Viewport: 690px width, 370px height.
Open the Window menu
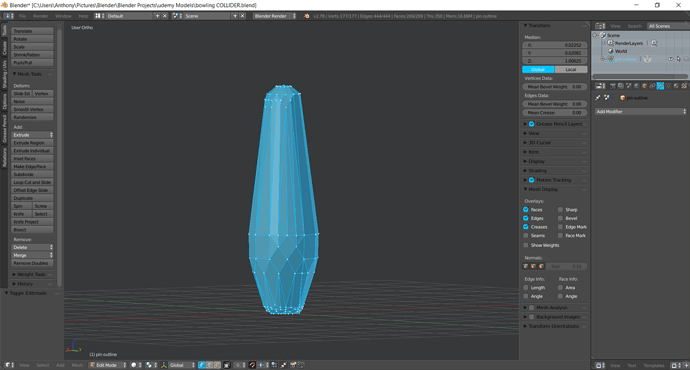coord(63,16)
